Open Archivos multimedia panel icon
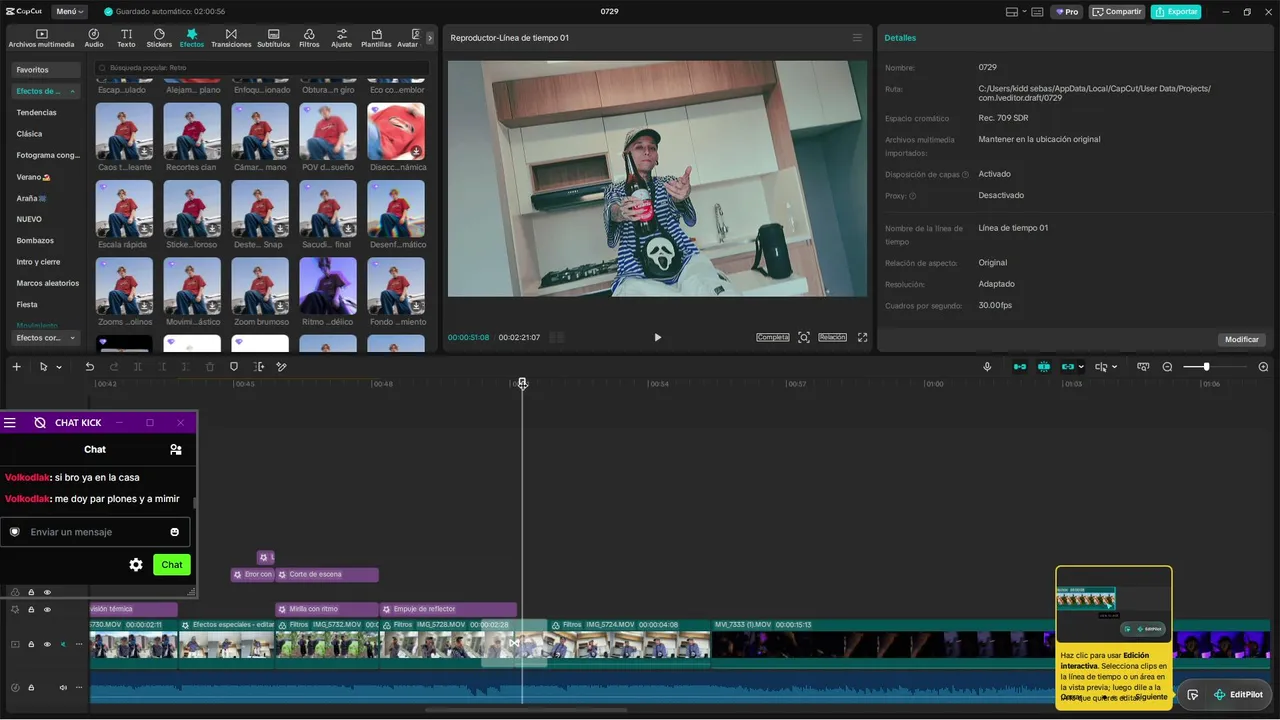 (x=41, y=38)
